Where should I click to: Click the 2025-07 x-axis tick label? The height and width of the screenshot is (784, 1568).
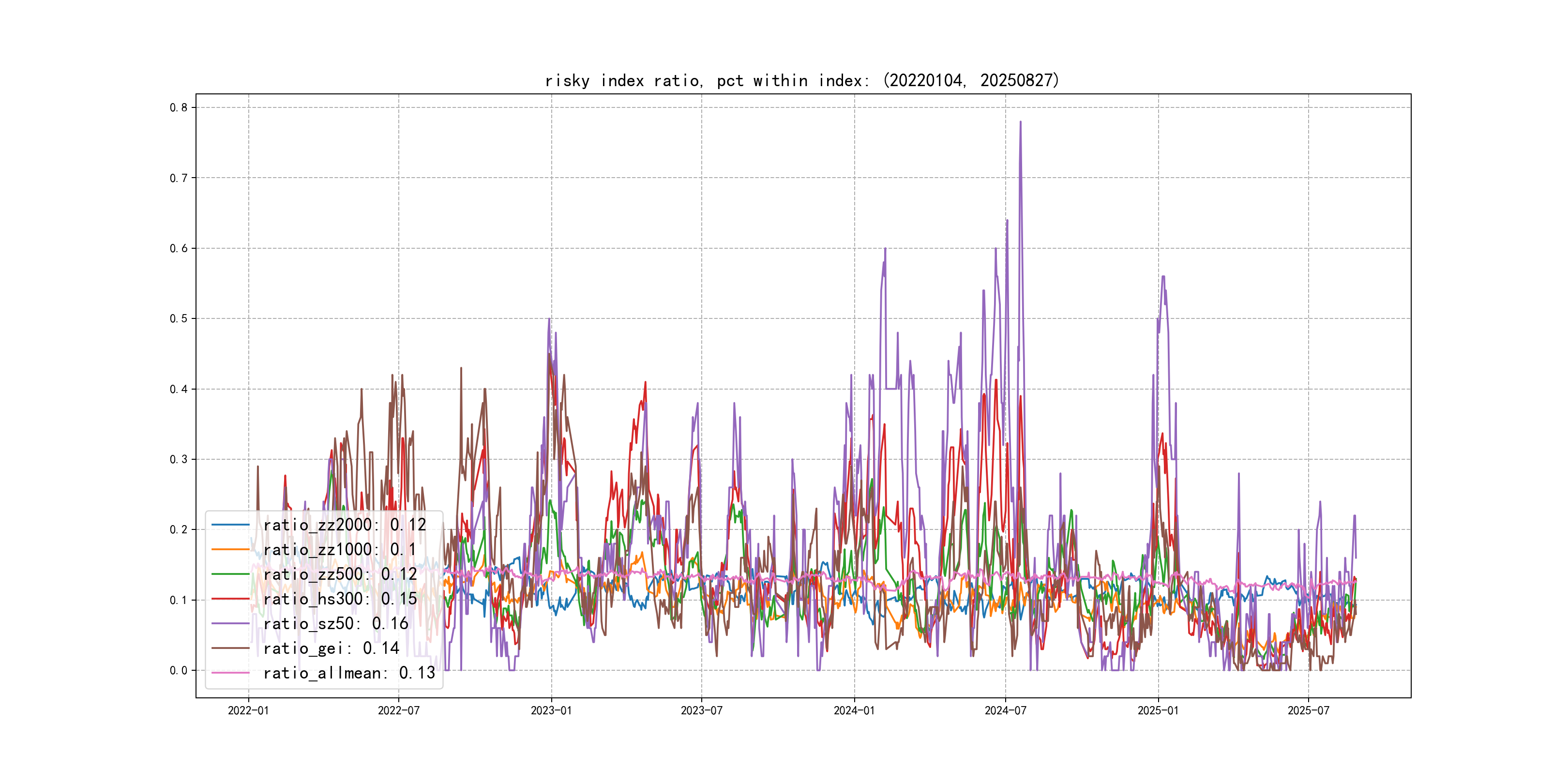click(x=1308, y=710)
